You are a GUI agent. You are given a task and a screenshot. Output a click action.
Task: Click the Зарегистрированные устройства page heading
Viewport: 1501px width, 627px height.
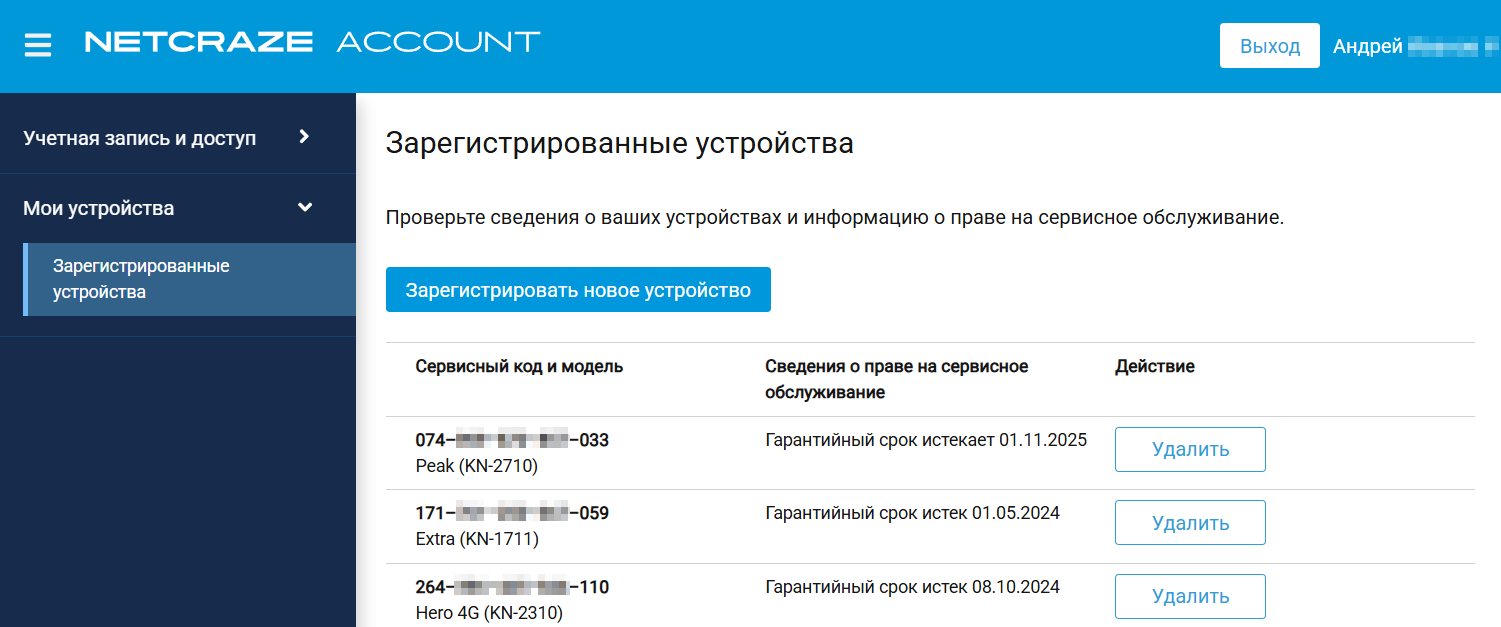pyautogui.click(x=619, y=144)
